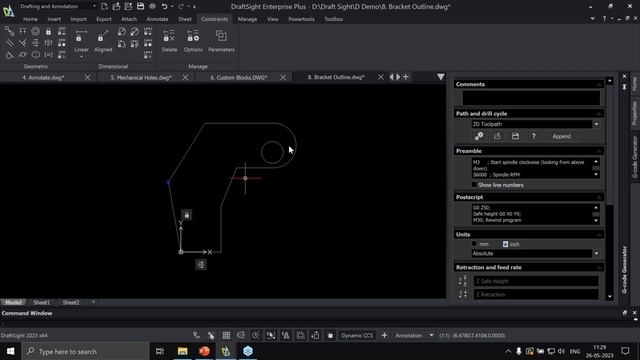
Task: Open the Powertools ribbon tab
Action: point(301,19)
